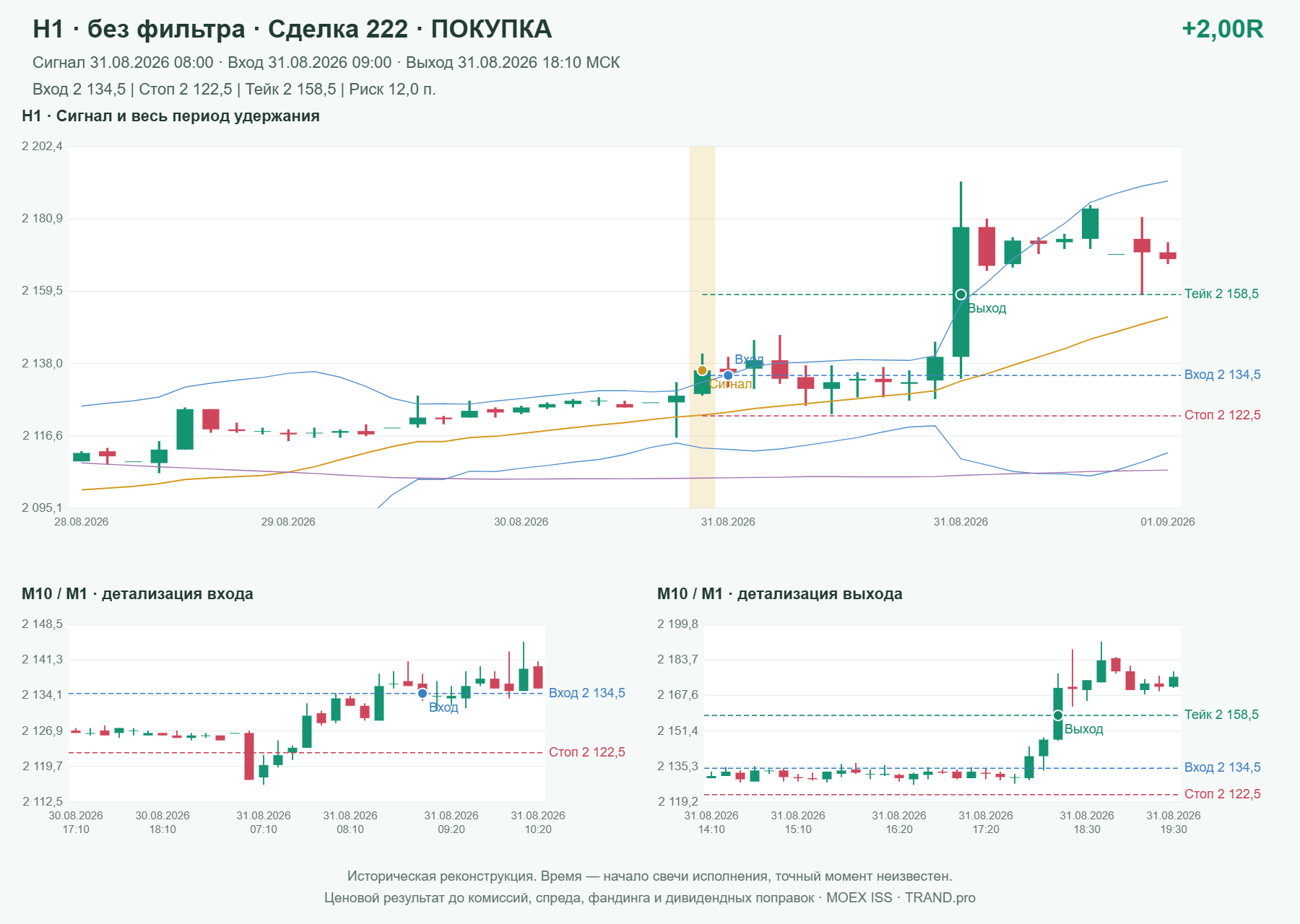The image size is (1300, 924).
Task: Click the 'Историческая реконструкция' footer note
Action: (x=650, y=876)
